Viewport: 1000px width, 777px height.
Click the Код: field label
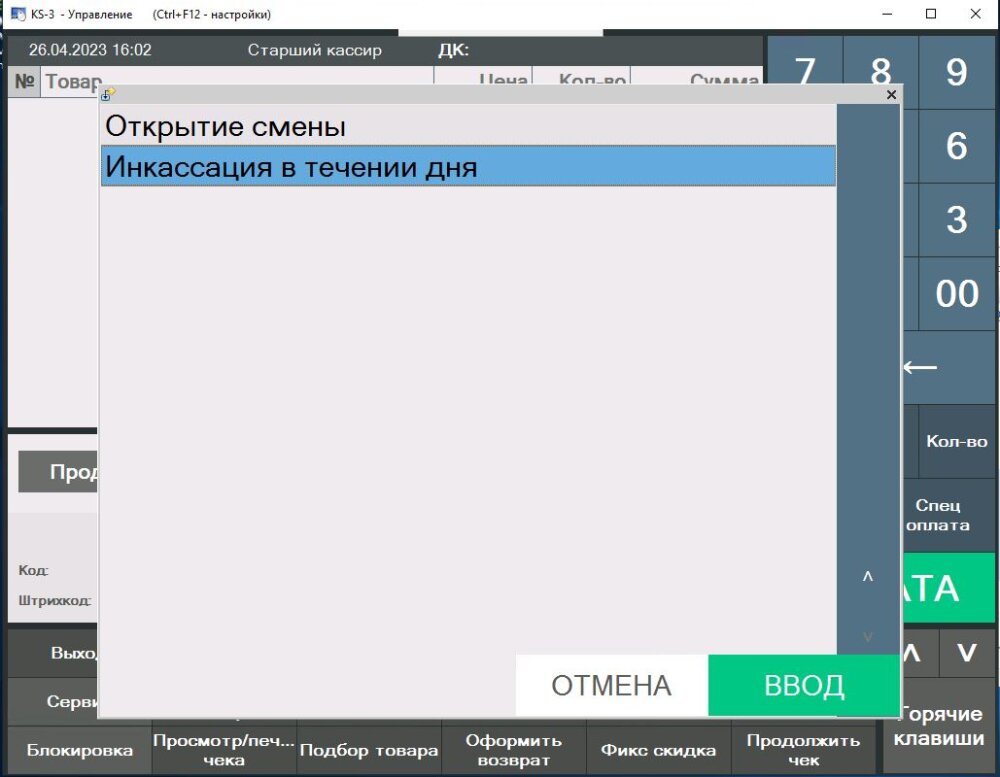click(x=33, y=570)
